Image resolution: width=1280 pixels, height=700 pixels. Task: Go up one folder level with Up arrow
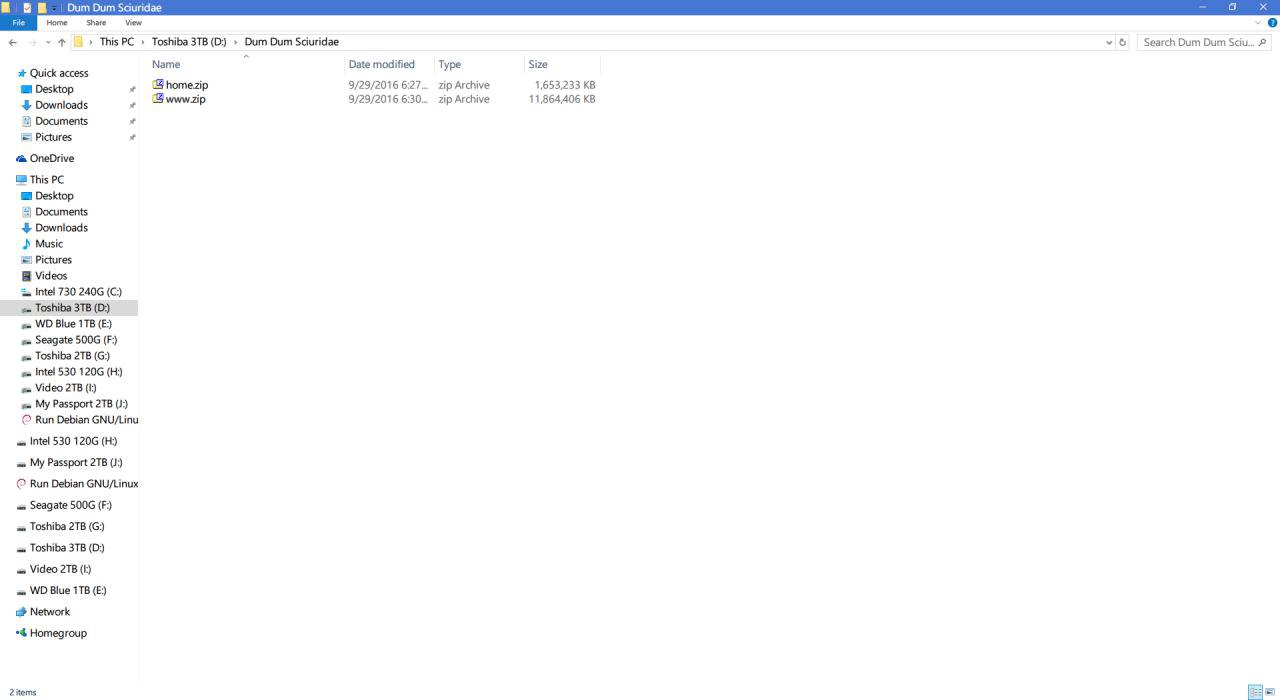pyautogui.click(x=62, y=42)
